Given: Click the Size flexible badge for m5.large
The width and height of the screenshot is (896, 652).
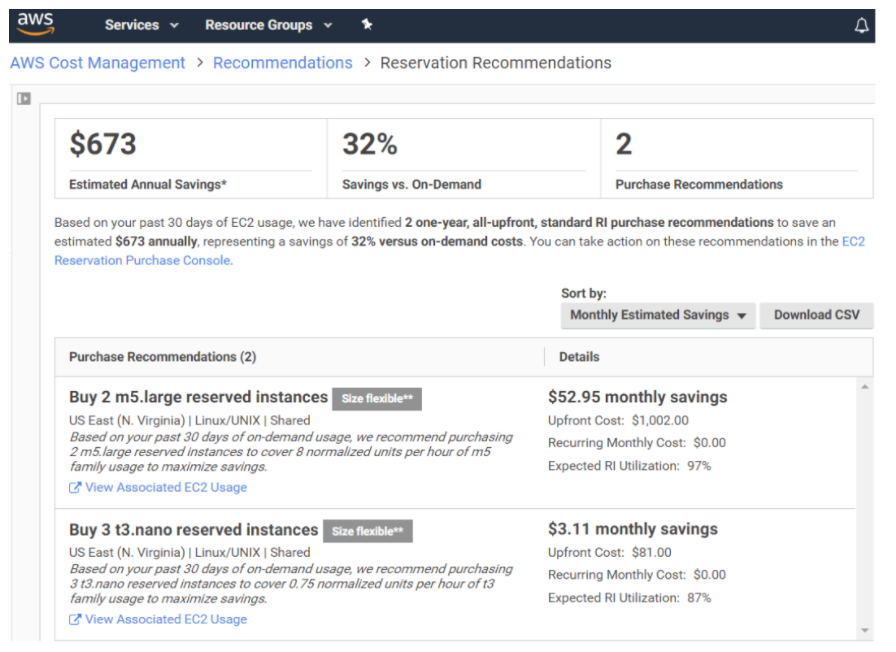Looking at the screenshot, I should (x=377, y=399).
